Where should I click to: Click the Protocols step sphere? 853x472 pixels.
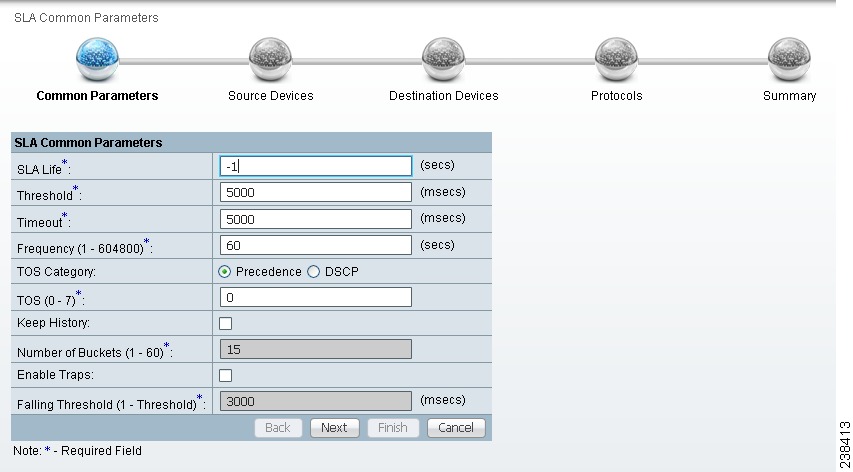coord(616,59)
